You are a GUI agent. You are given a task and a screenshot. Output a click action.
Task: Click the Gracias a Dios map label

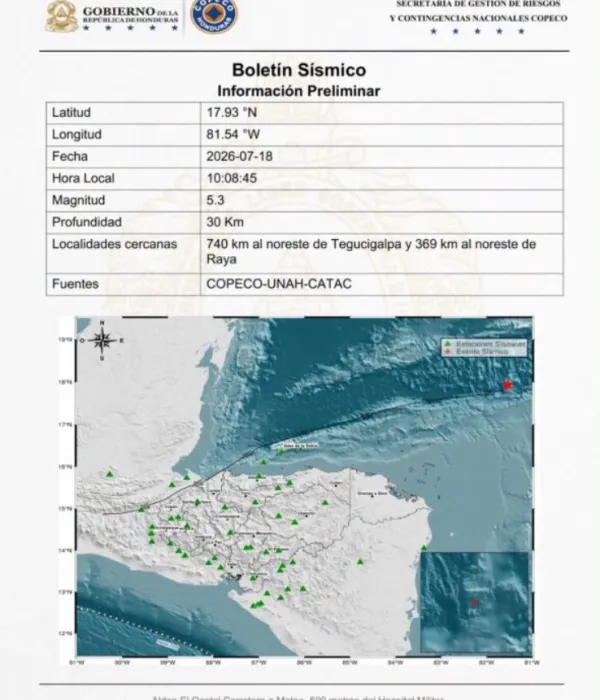point(371,493)
